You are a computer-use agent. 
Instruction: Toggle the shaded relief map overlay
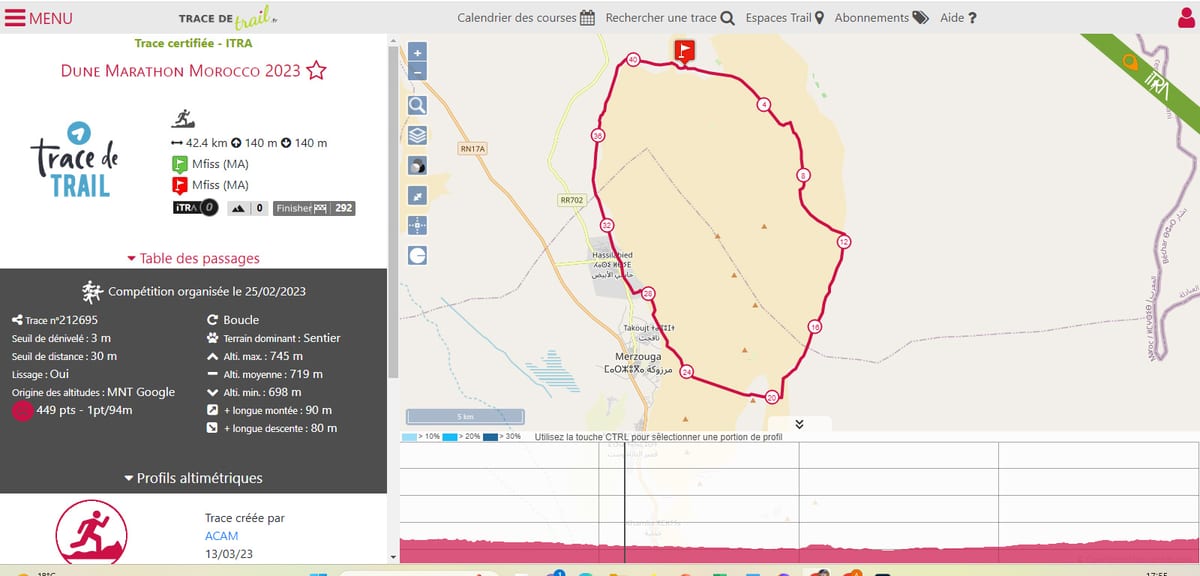417,164
